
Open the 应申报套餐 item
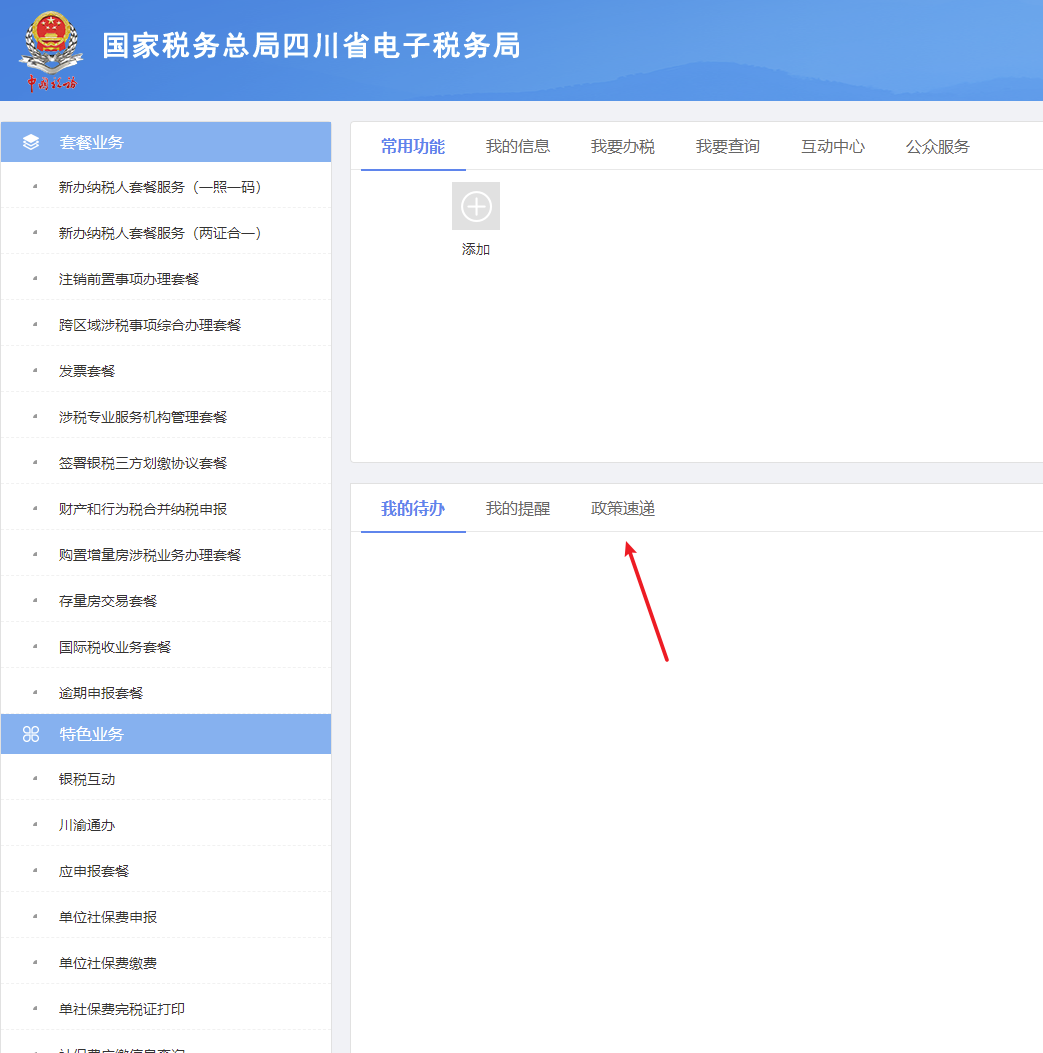coord(166,871)
